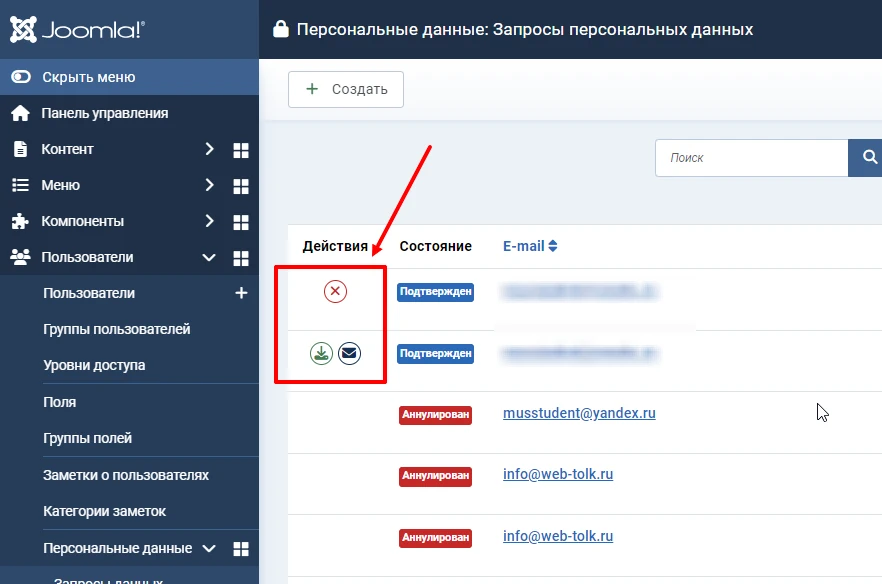Open Персональные данные dashboard grid icon

[x=241, y=549]
